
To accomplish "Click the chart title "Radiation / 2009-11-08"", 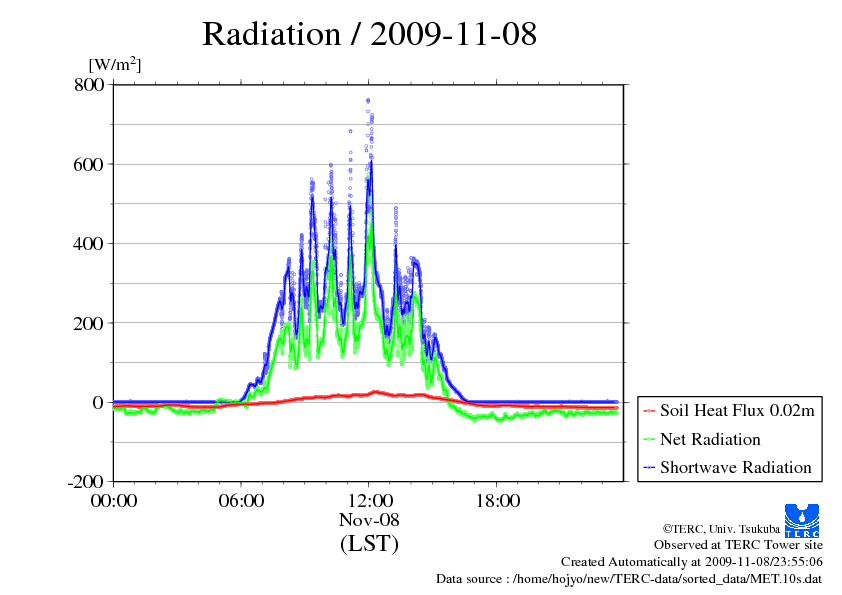I will pos(369,34).
